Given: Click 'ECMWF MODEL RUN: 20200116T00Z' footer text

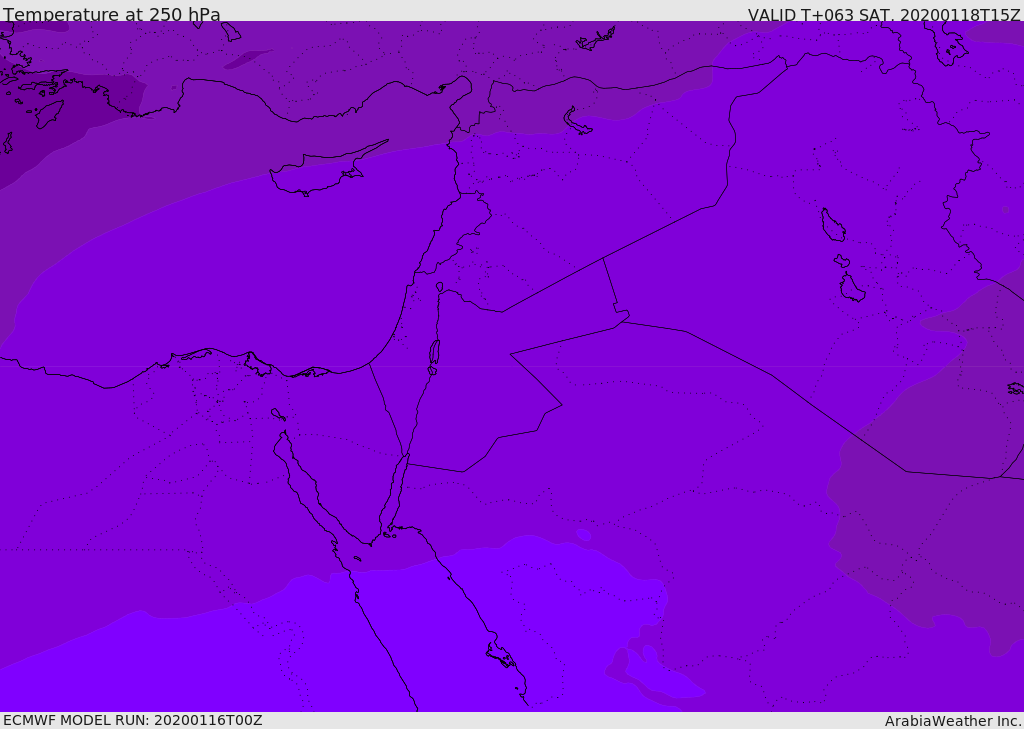Looking at the screenshot, I should pyautogui.click(x=133, y=720).
